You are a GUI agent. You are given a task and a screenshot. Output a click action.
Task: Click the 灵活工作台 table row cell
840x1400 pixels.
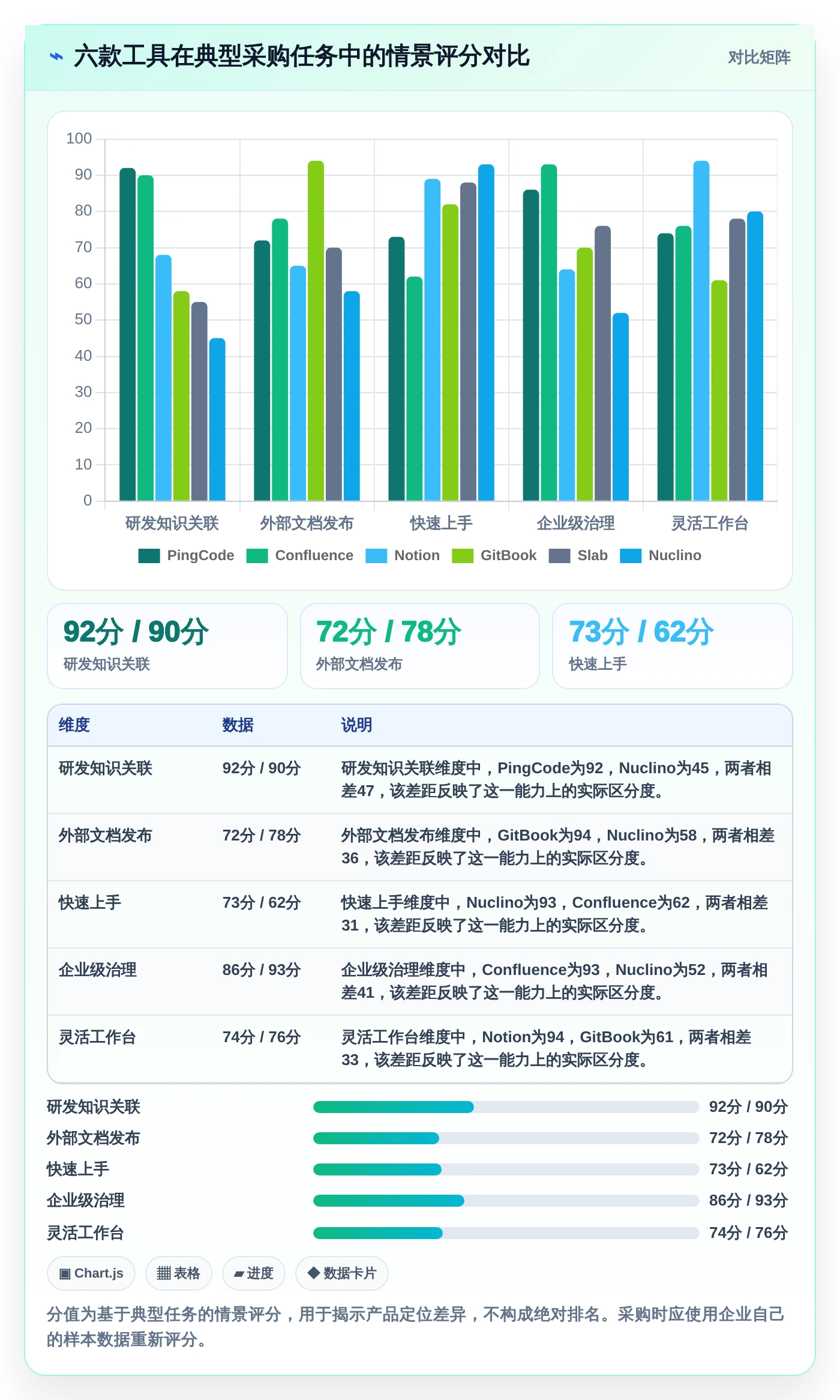(98, 1037)
